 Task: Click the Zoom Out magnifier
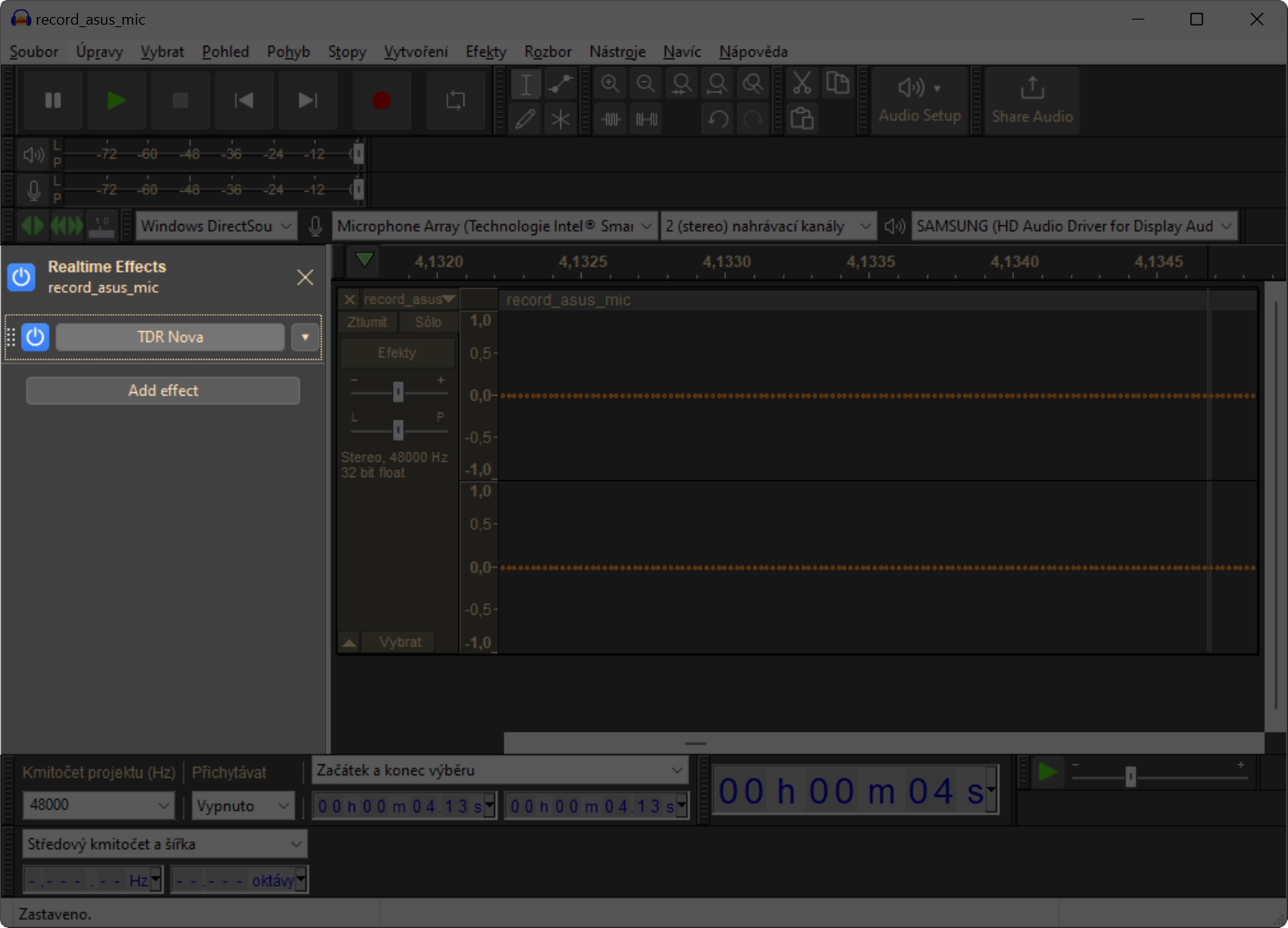(x=646, y=84)
